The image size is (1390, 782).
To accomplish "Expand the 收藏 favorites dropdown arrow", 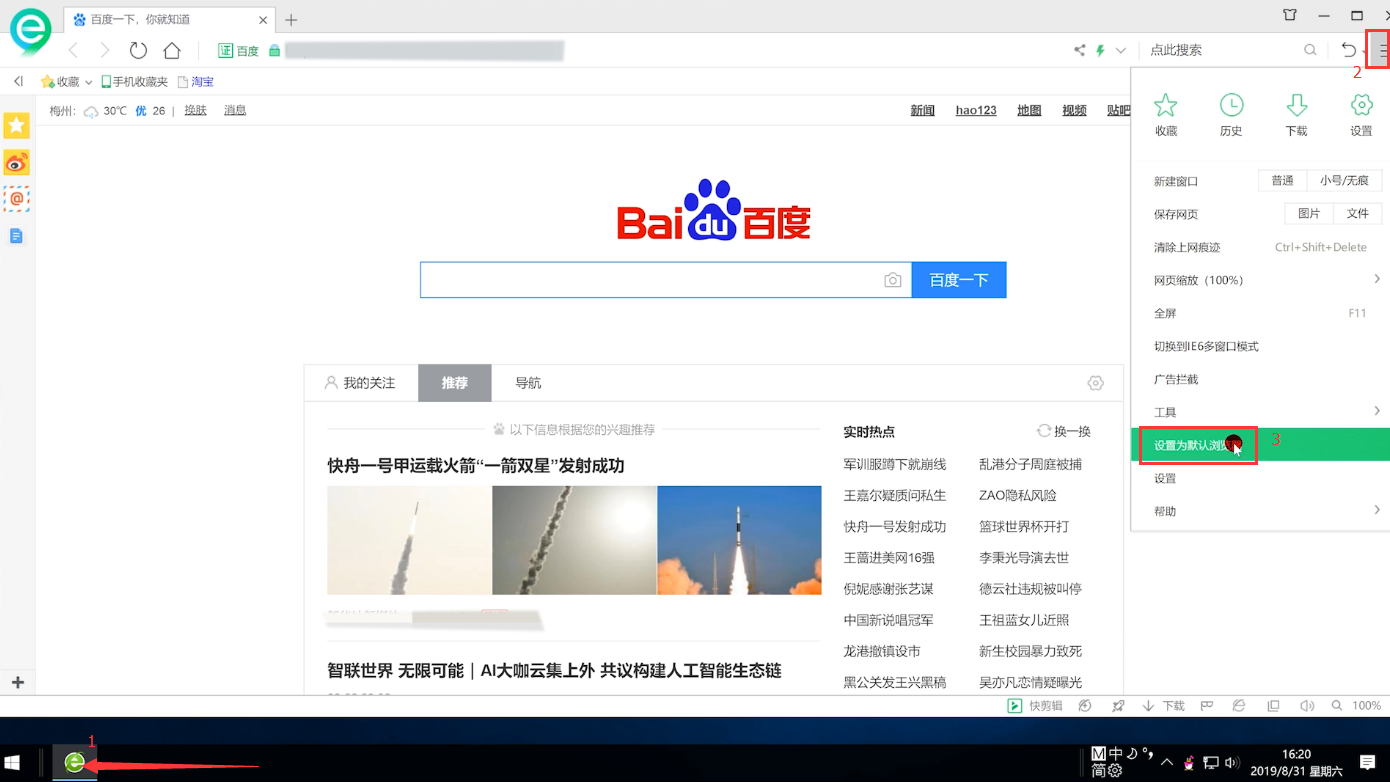I will coord(88,82).
